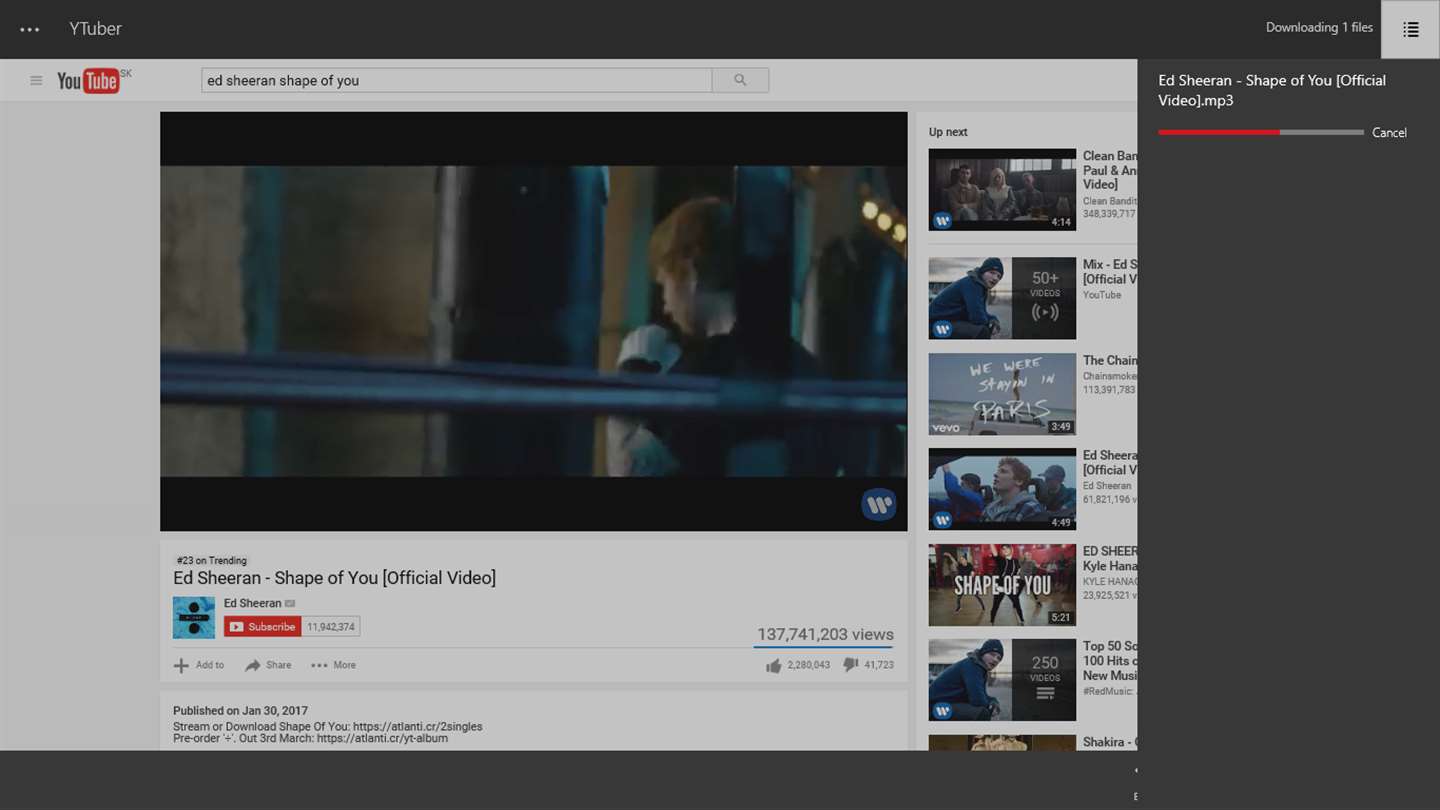Open Ed Sheeran channel name link
This screenshot has width=1440, height=810.
click(252, 603)
